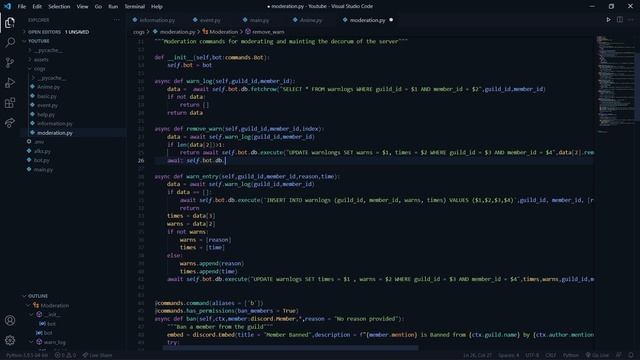Switch to the main.py editor tab

click(259, 20)
